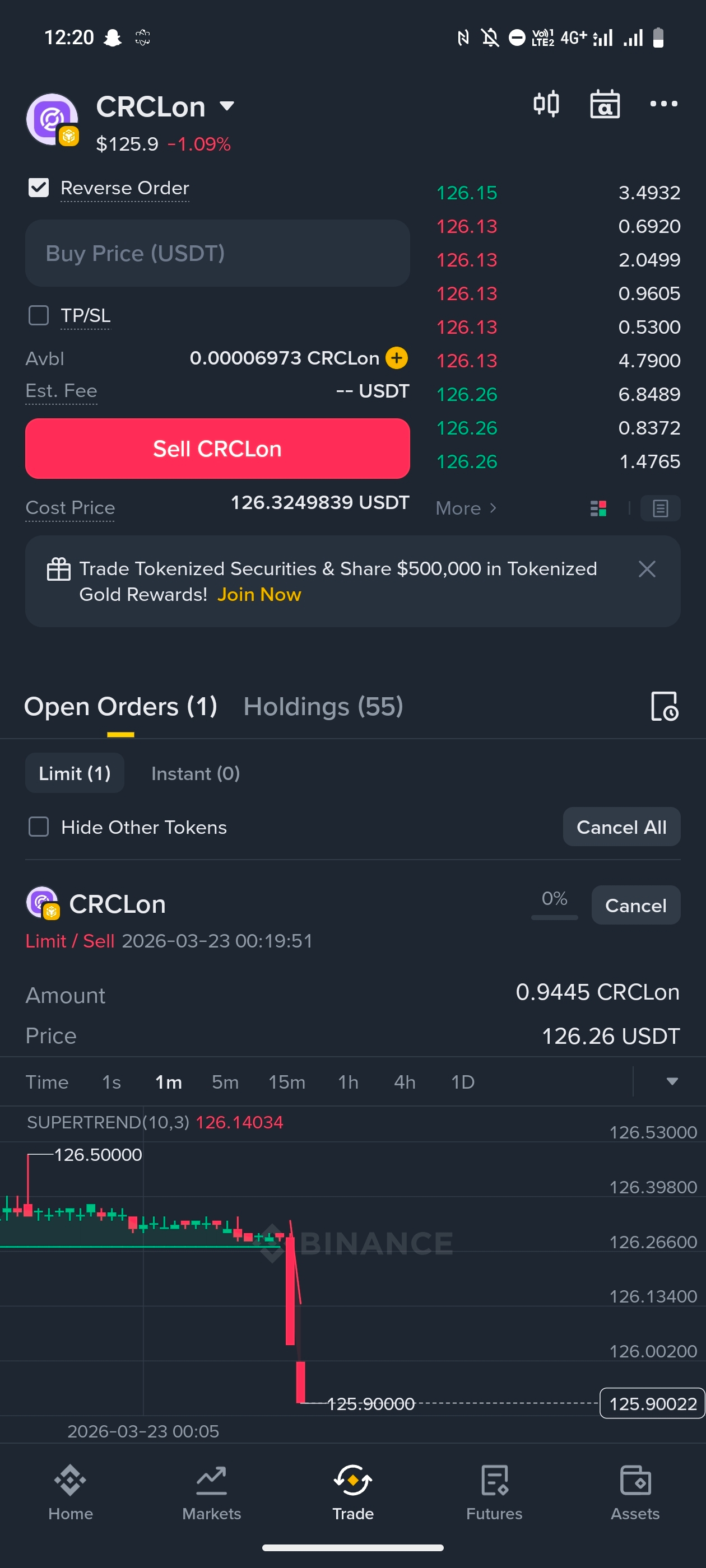Image resolution: width=706 pixels, height=1568 pixels.
Task: Tap the Sell CRCLon button
Action: pos(217,449)
